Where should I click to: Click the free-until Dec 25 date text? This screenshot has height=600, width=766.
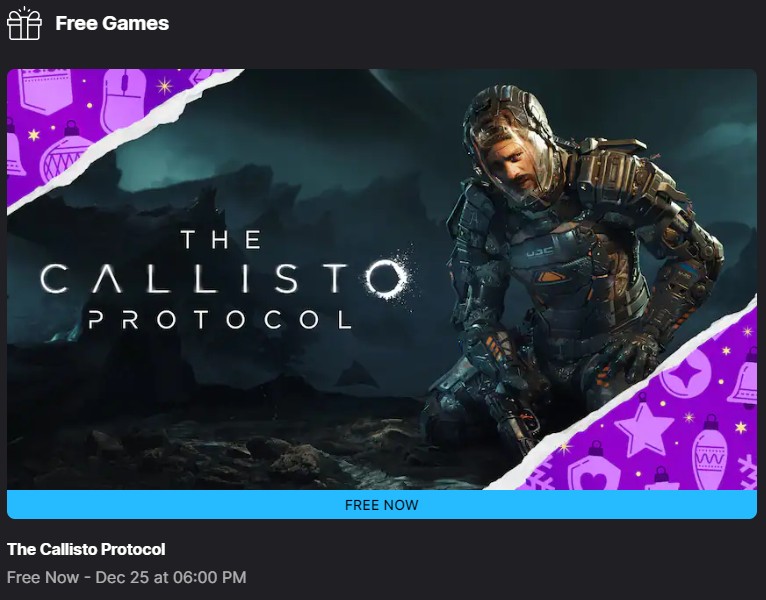pos(127,577)
